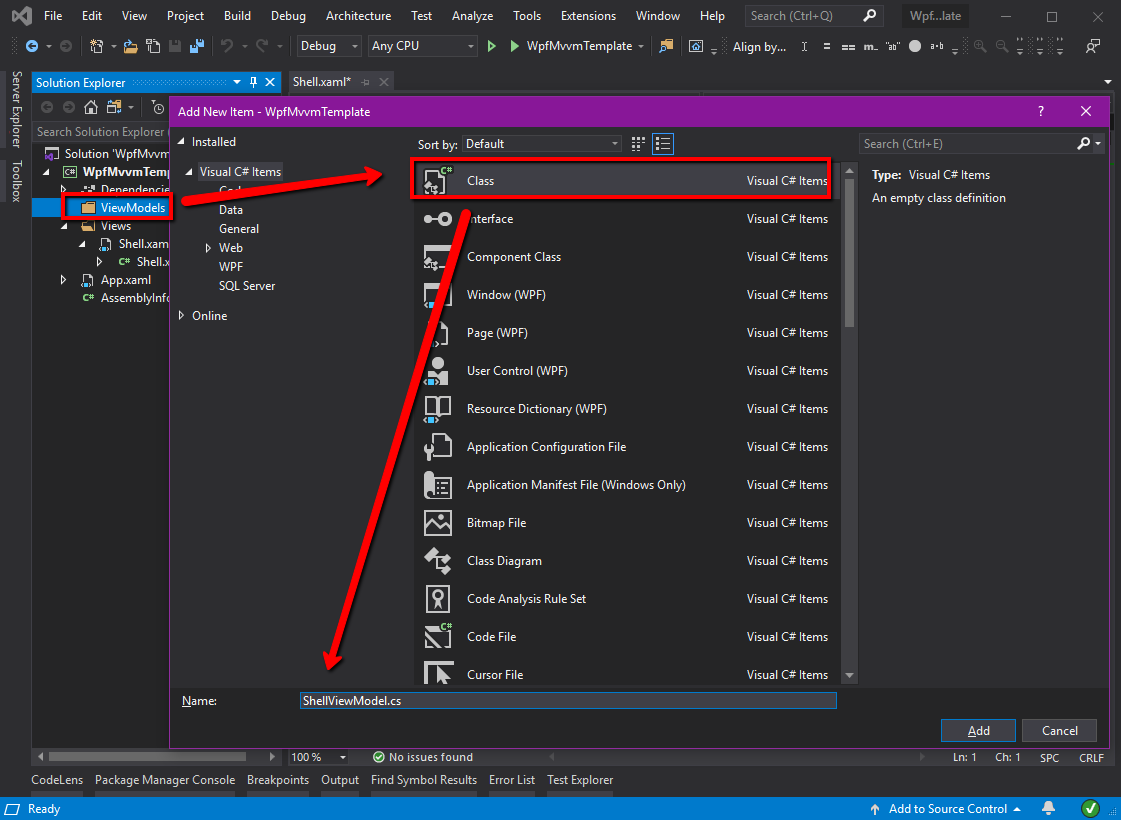Select the Resource Dictionary (WPF) template
The image size is (1121, 820).
(x=626, y=408)
